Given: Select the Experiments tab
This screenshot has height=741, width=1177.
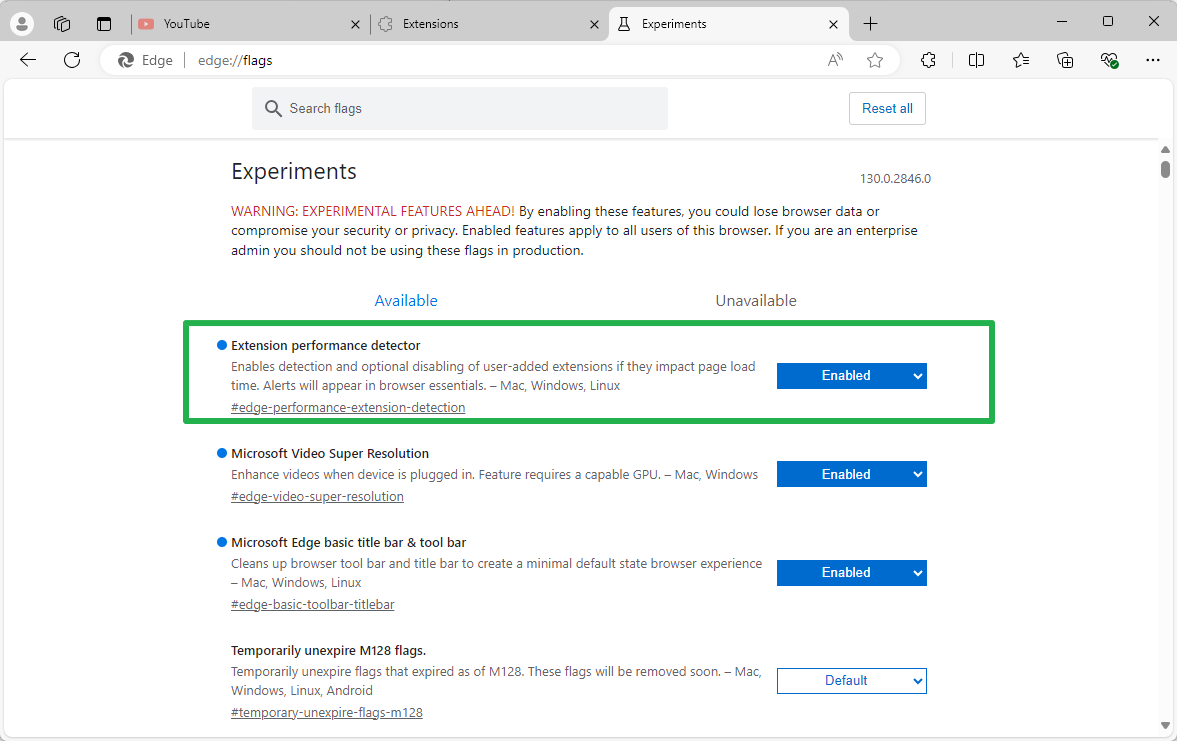Looking at the screenshot, I should click(728, 24).
